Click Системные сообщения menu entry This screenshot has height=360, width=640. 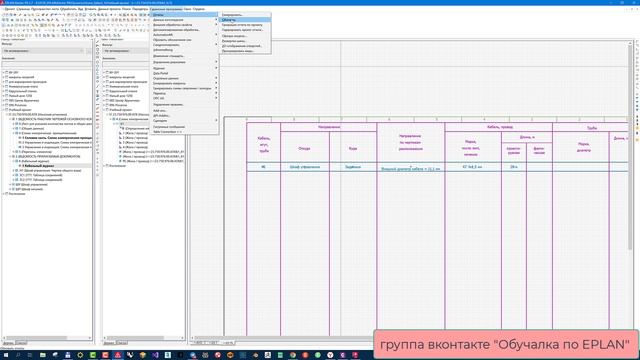point(184,127)
